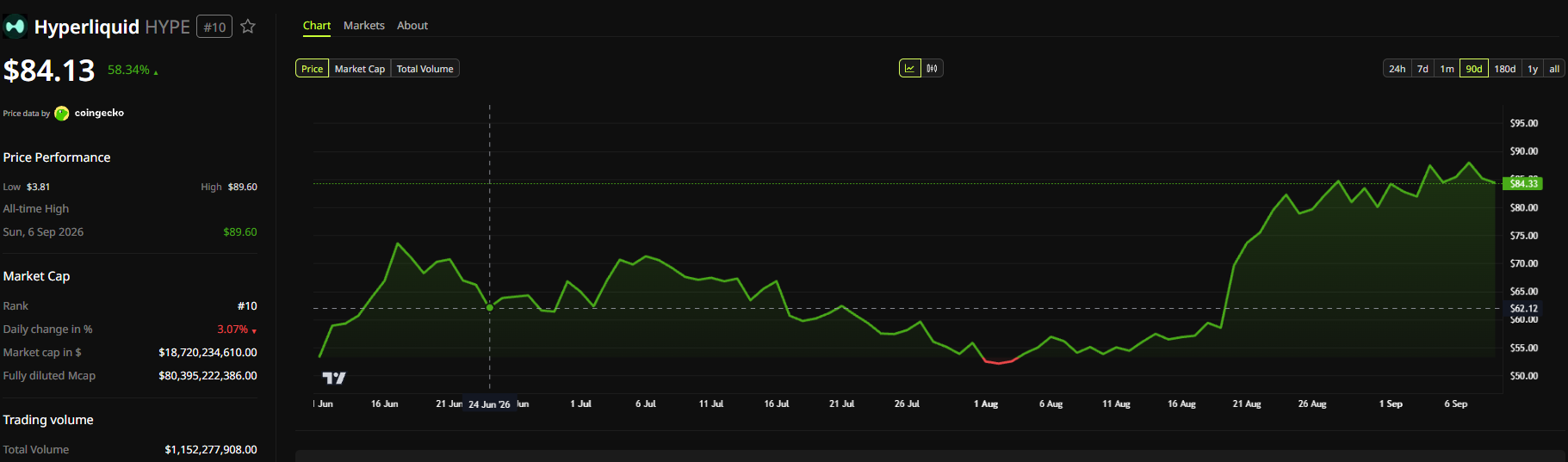The width and height of the screenshot is (1568, 462).
Task: Set chart range to 90d
Action: (x=1474, y=69)
